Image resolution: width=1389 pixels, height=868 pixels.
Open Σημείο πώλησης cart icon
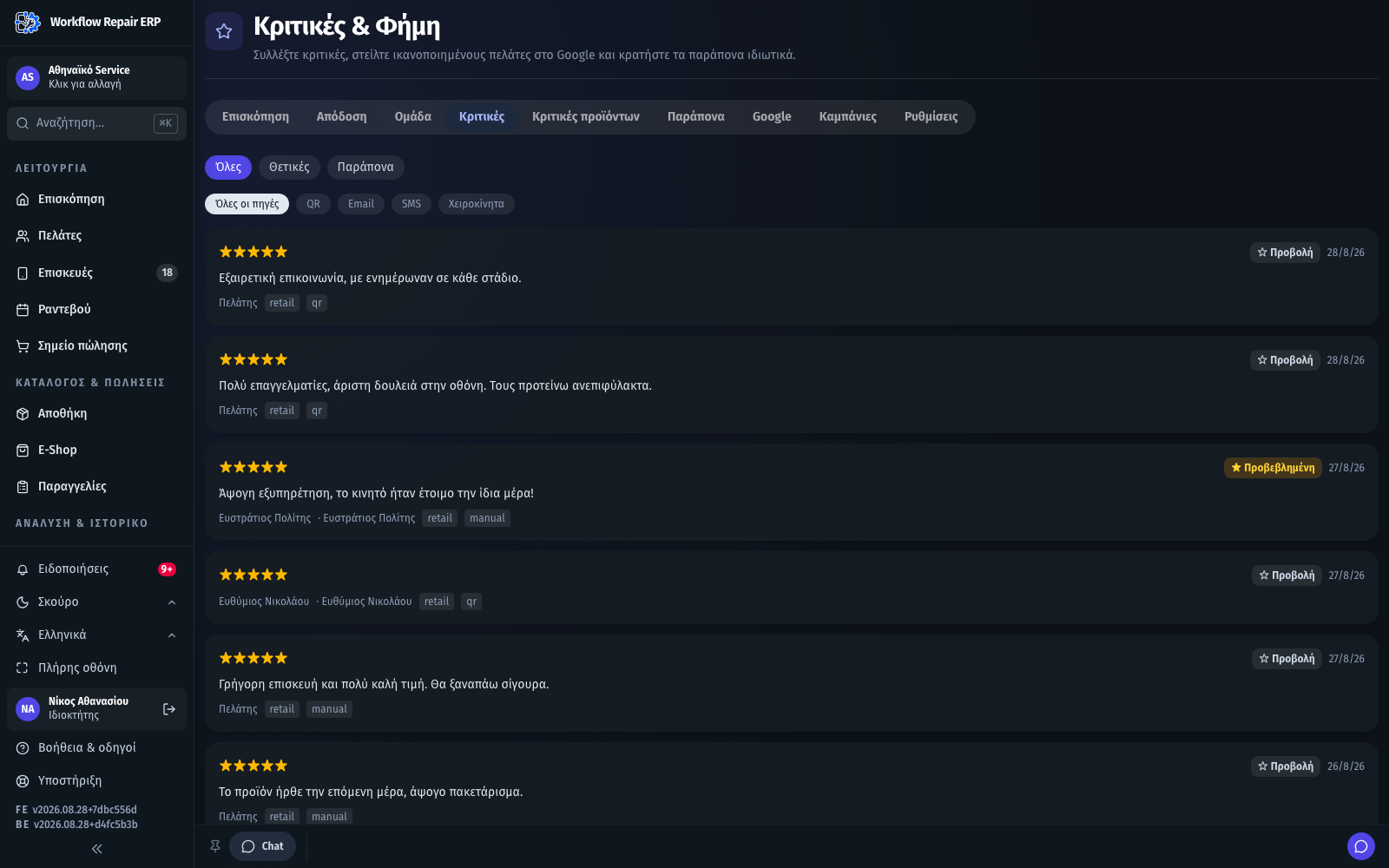pyautogui.click(x=23, y=346)
